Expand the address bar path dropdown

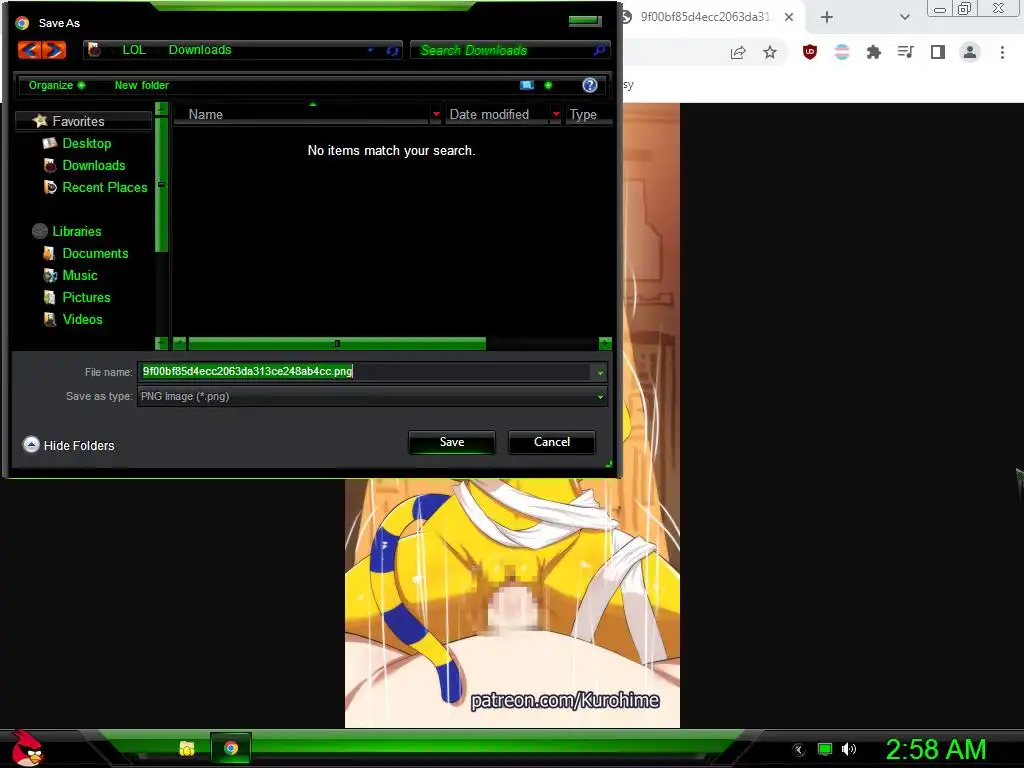(370, 50)
